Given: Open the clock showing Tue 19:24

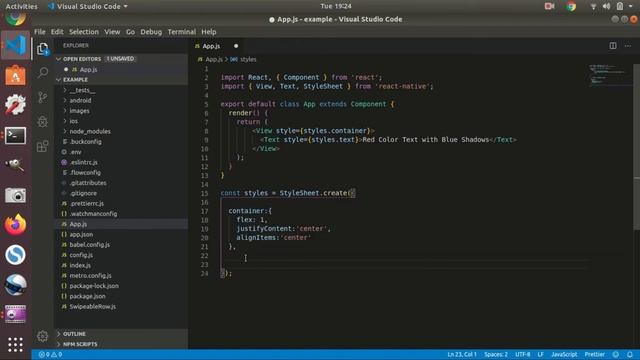Looking at the screenshot, I should pos(336,6).
